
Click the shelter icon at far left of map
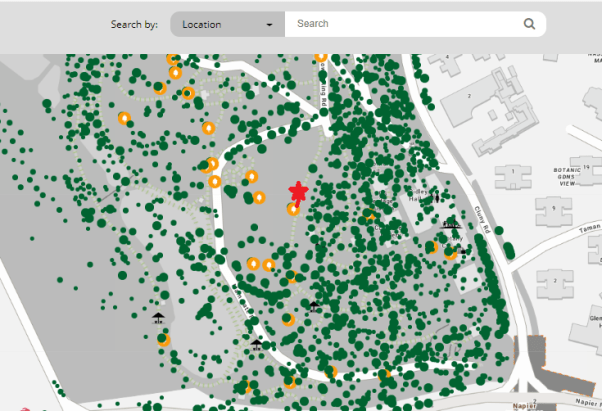click(157, 319)
